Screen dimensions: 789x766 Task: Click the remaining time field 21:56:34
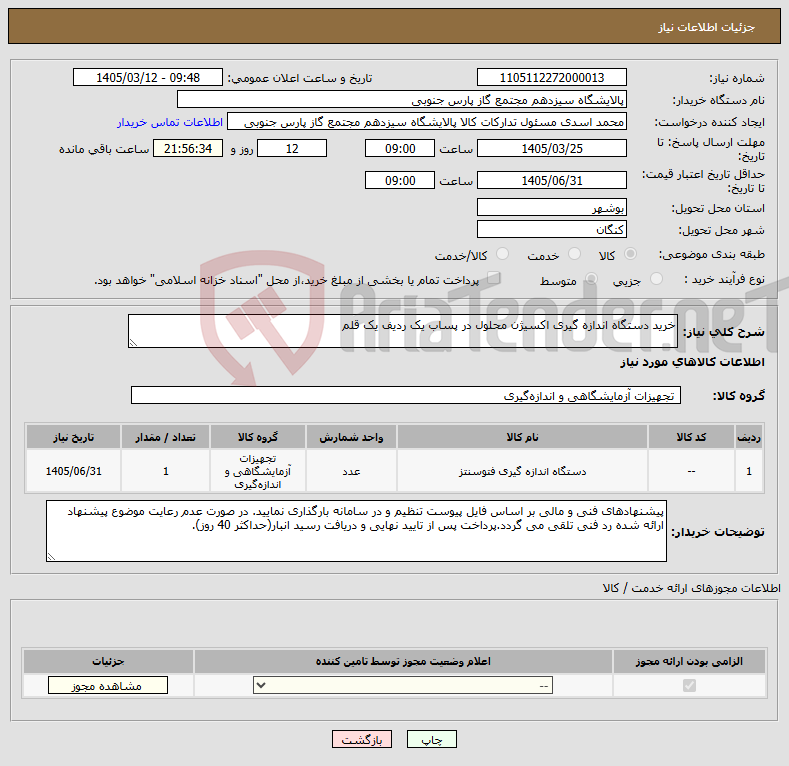(x=188, y=148)
